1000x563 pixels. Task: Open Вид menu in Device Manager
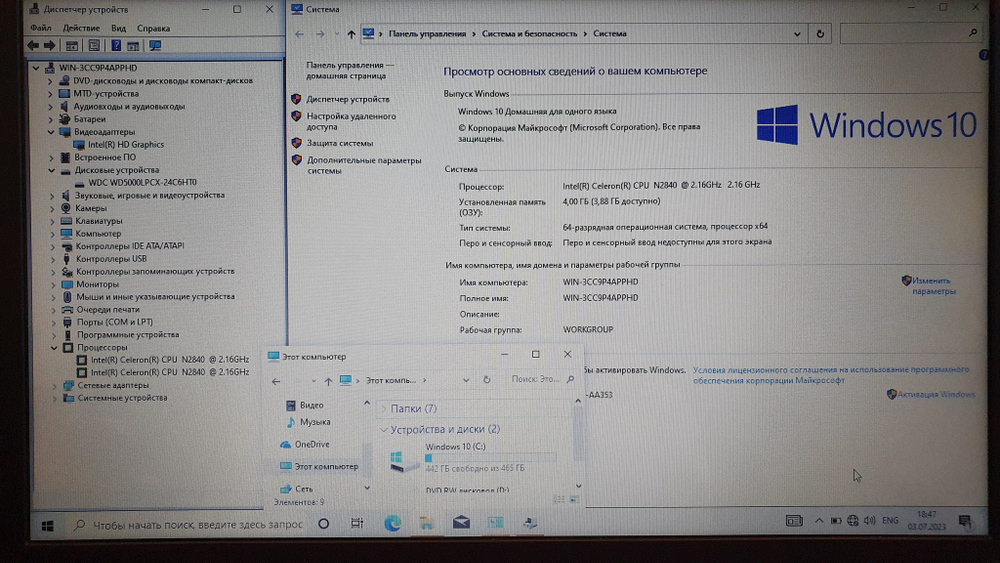click(x=119, y=28)
